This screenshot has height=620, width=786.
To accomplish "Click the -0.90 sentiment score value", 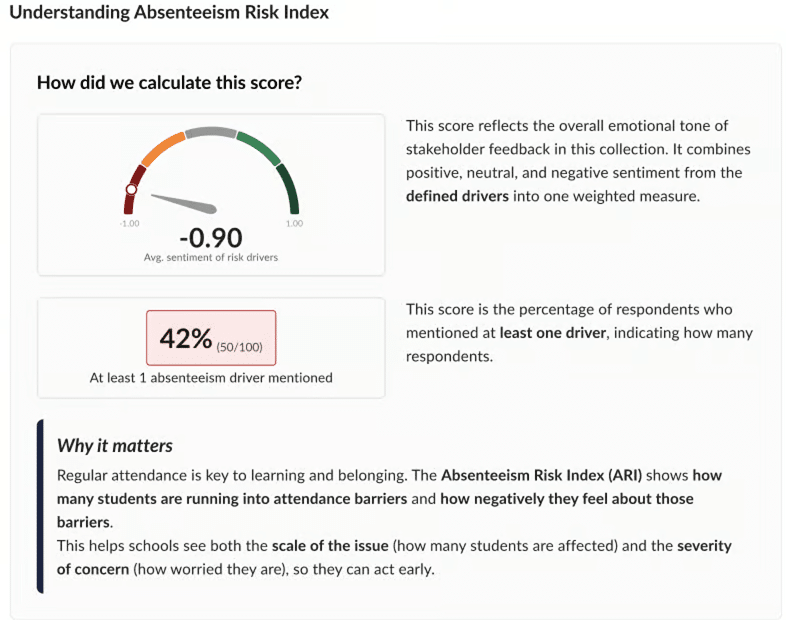I will [210, 238].
